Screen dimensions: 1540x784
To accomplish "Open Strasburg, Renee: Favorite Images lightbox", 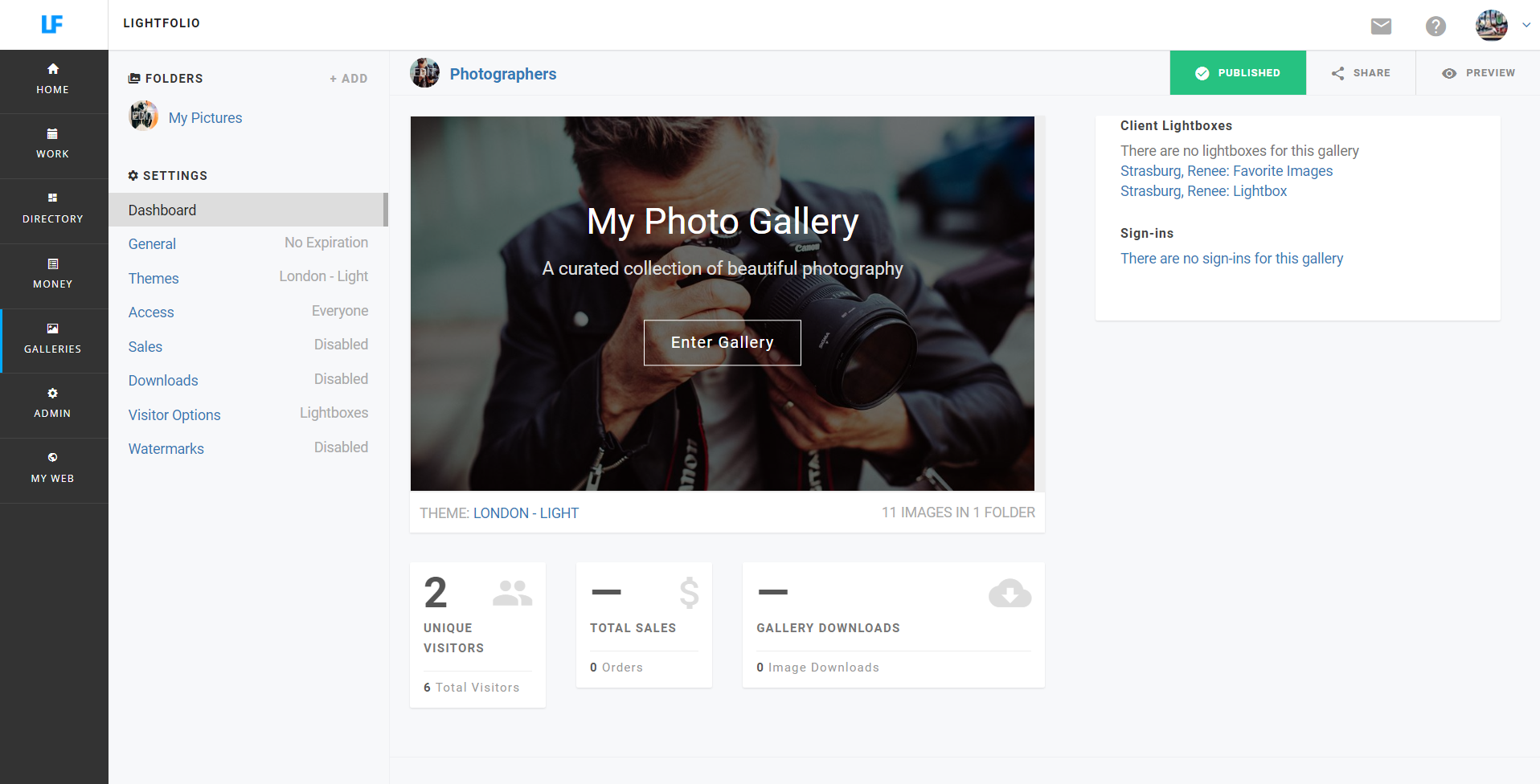I will point(1227,171).
